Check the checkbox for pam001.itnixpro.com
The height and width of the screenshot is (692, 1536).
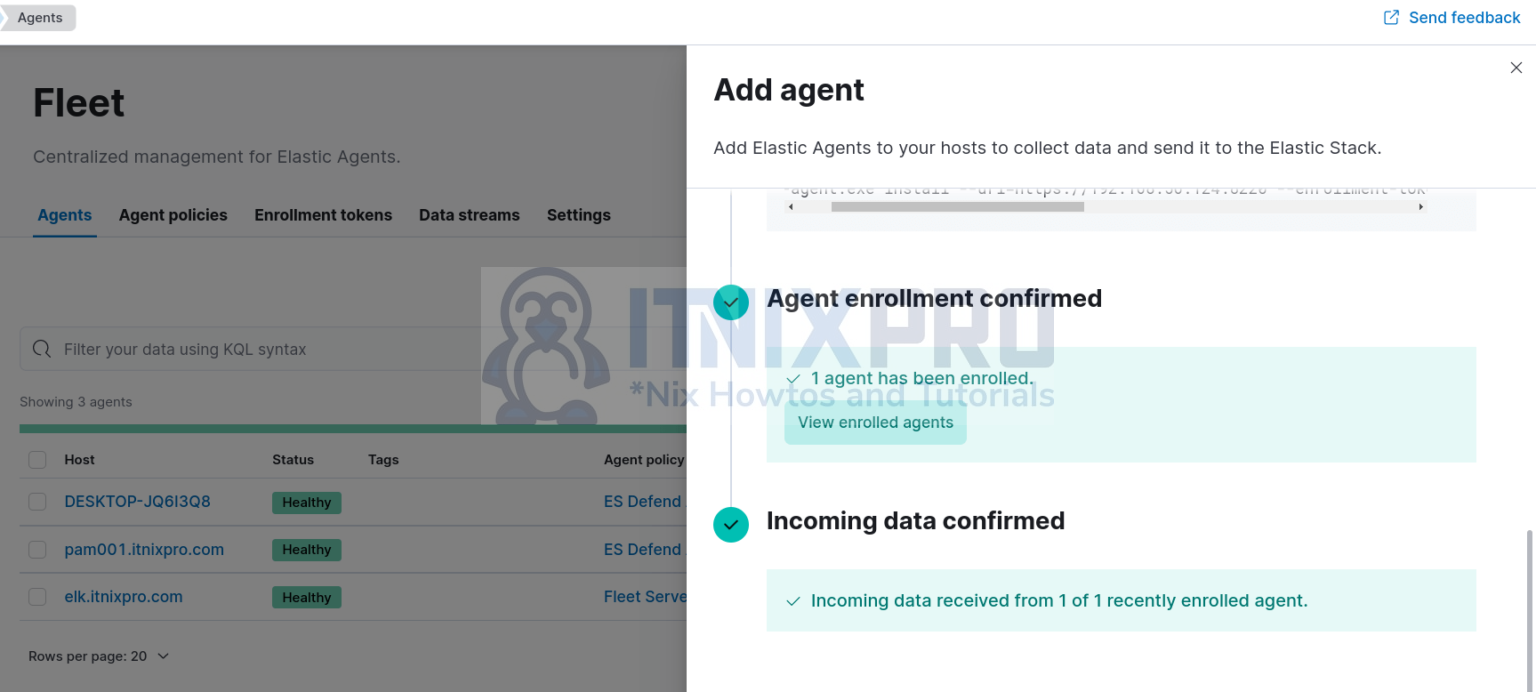(37, 549)
